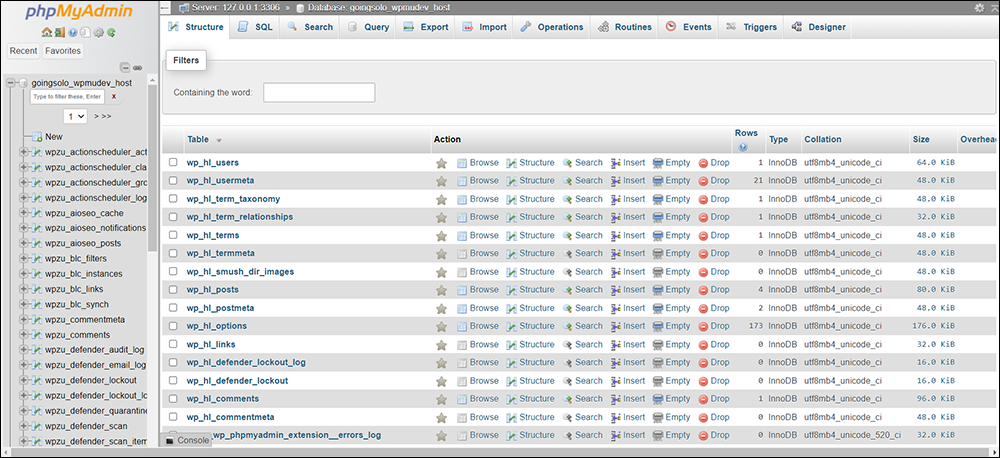1000x458 pixels.
Task: Check the wp_hl_options row checkbox
Action: (173, 326)
